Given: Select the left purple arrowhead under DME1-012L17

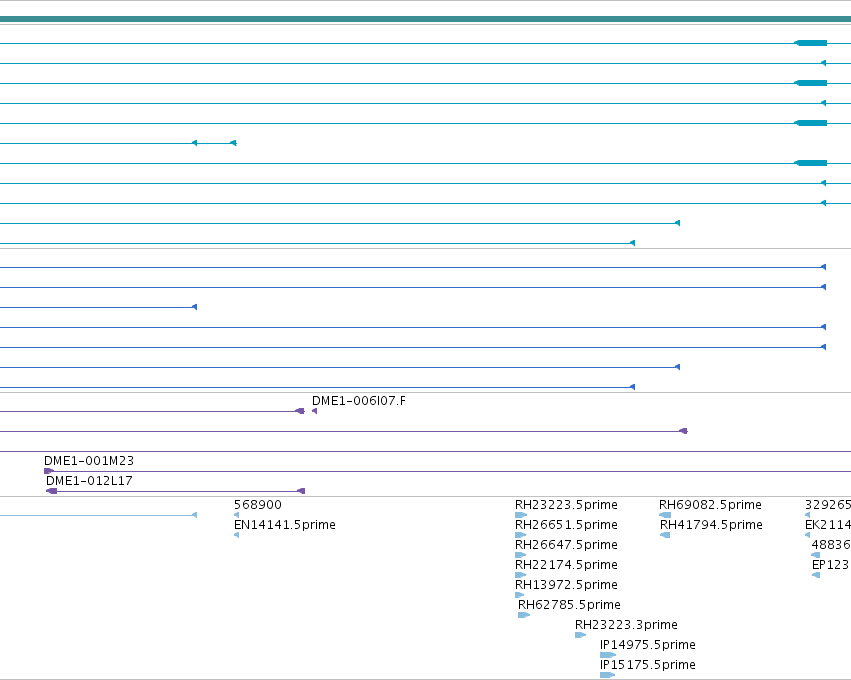Looking at the screenshot, I should pos(52,491).
